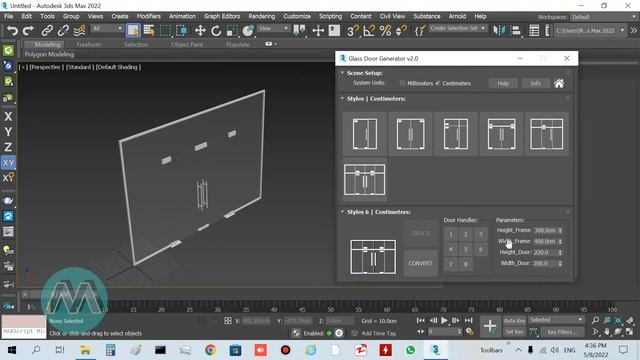Activate Bind to Space Warp tool
Viewport: 640px width, 360px height.
(80, 31)
